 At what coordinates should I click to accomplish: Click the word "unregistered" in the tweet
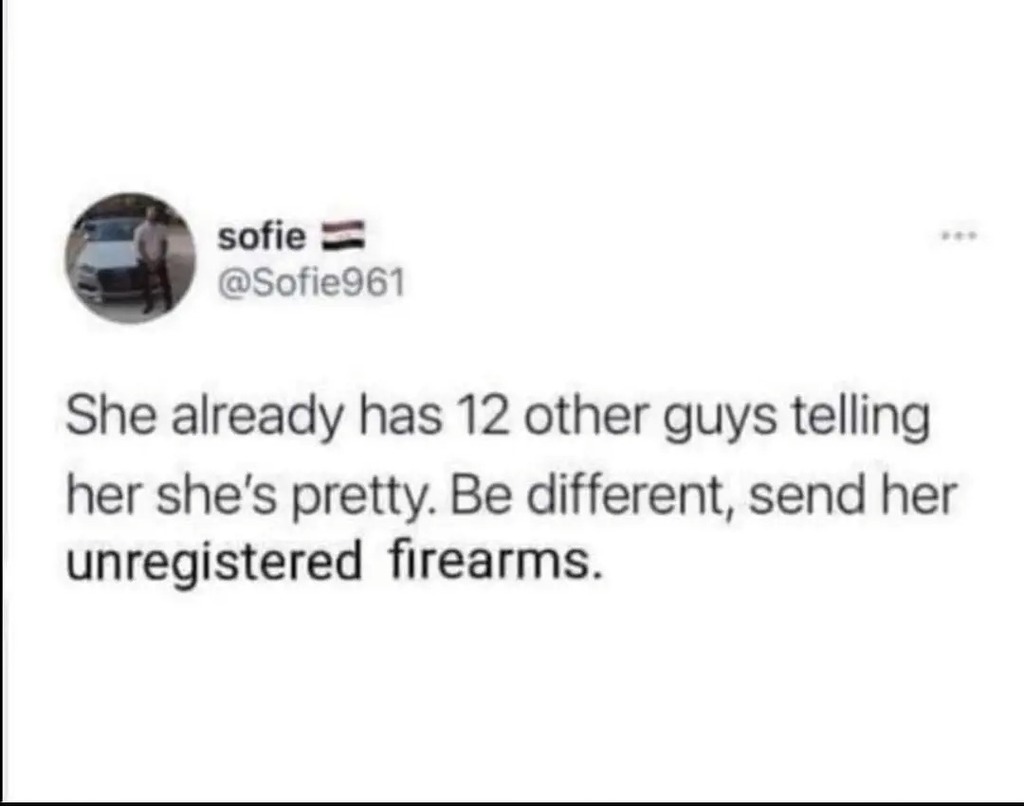[214, 562]
